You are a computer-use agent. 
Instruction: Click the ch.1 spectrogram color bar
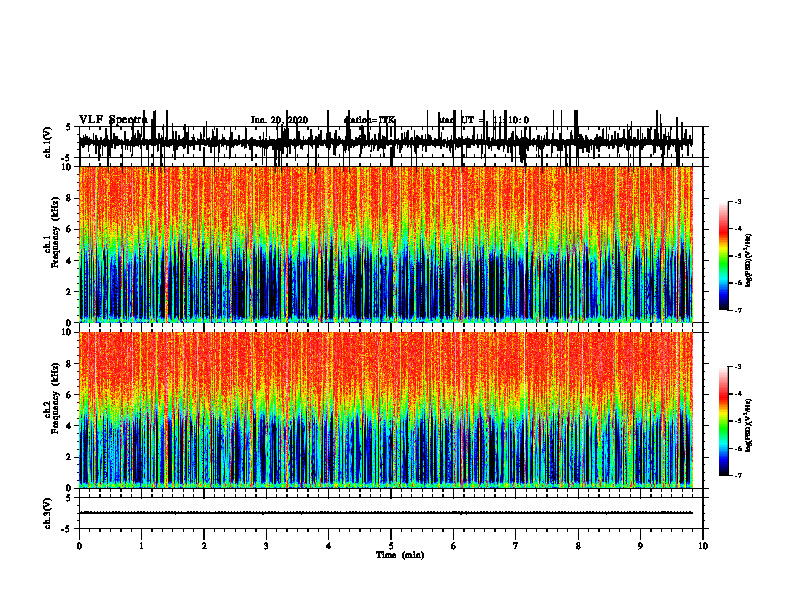(724, 256)
